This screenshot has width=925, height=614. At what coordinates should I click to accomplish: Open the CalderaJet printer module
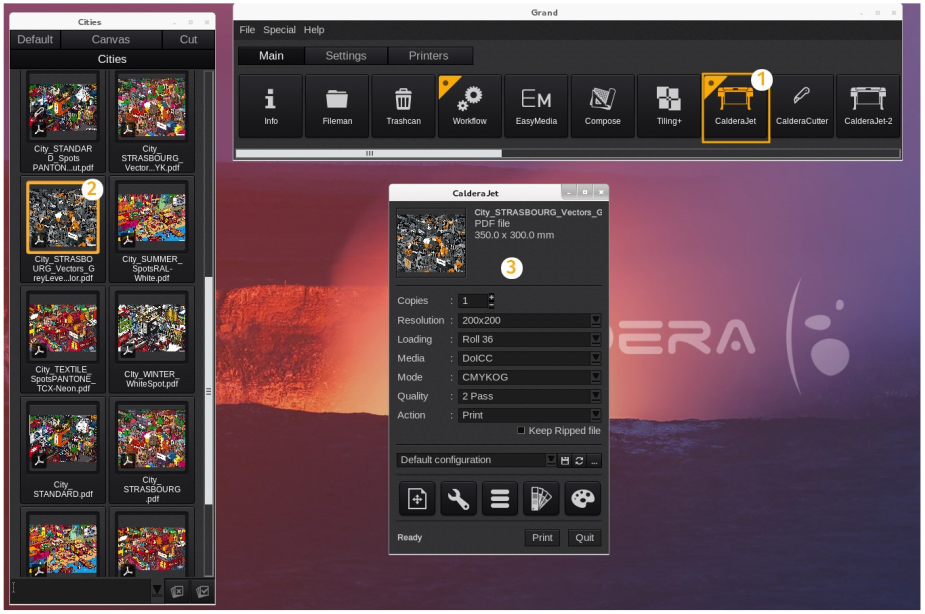tap(735, 106)
